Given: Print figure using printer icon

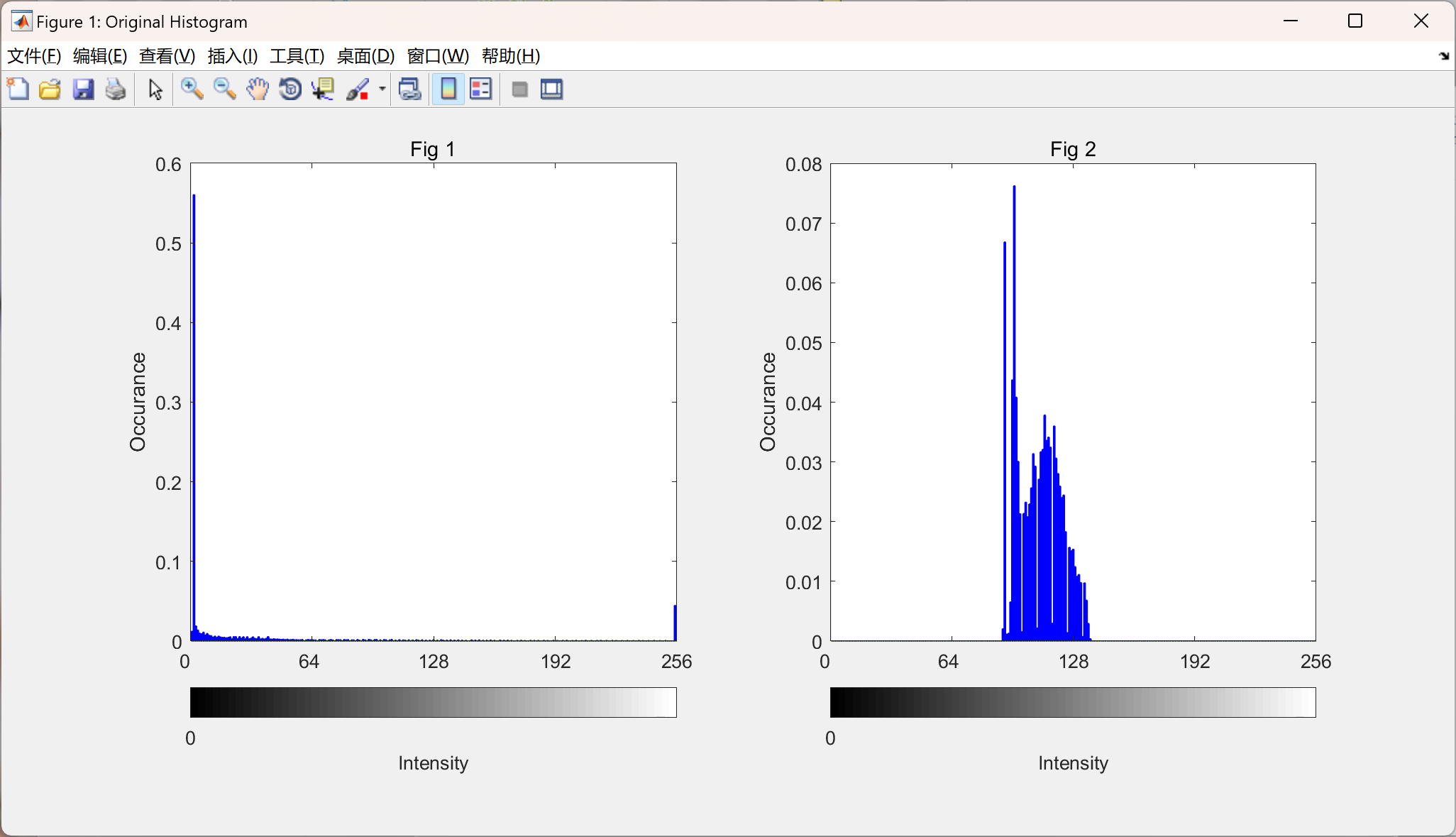Looking at the screenshot, I should (x=116, y=89).
